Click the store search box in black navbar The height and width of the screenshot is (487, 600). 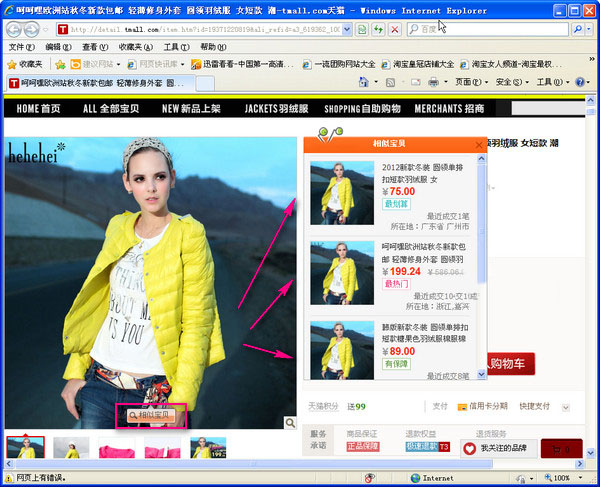pyautogui.click(x=548, y=109)
